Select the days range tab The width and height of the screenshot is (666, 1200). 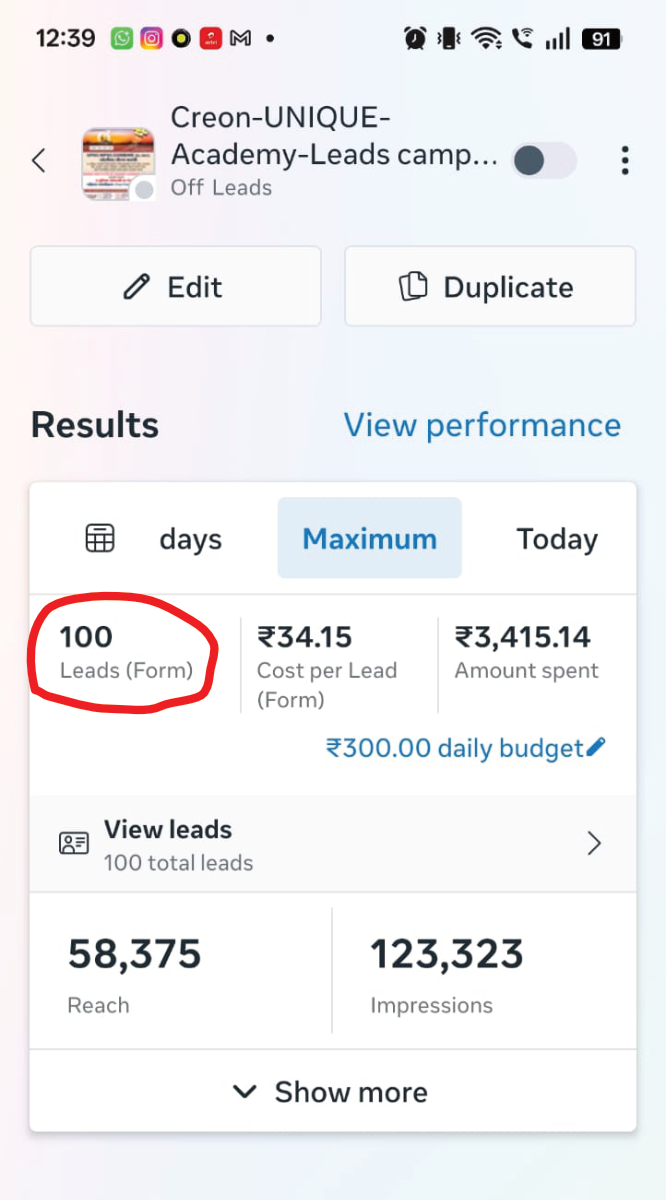tap(190, 540)
